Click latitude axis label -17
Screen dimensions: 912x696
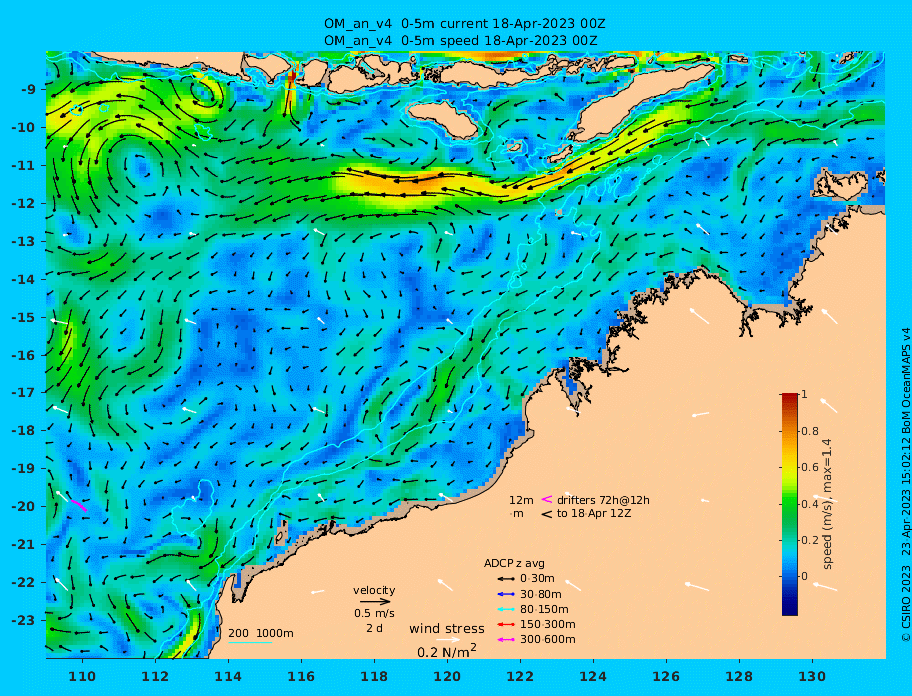(x=23, y=392)
